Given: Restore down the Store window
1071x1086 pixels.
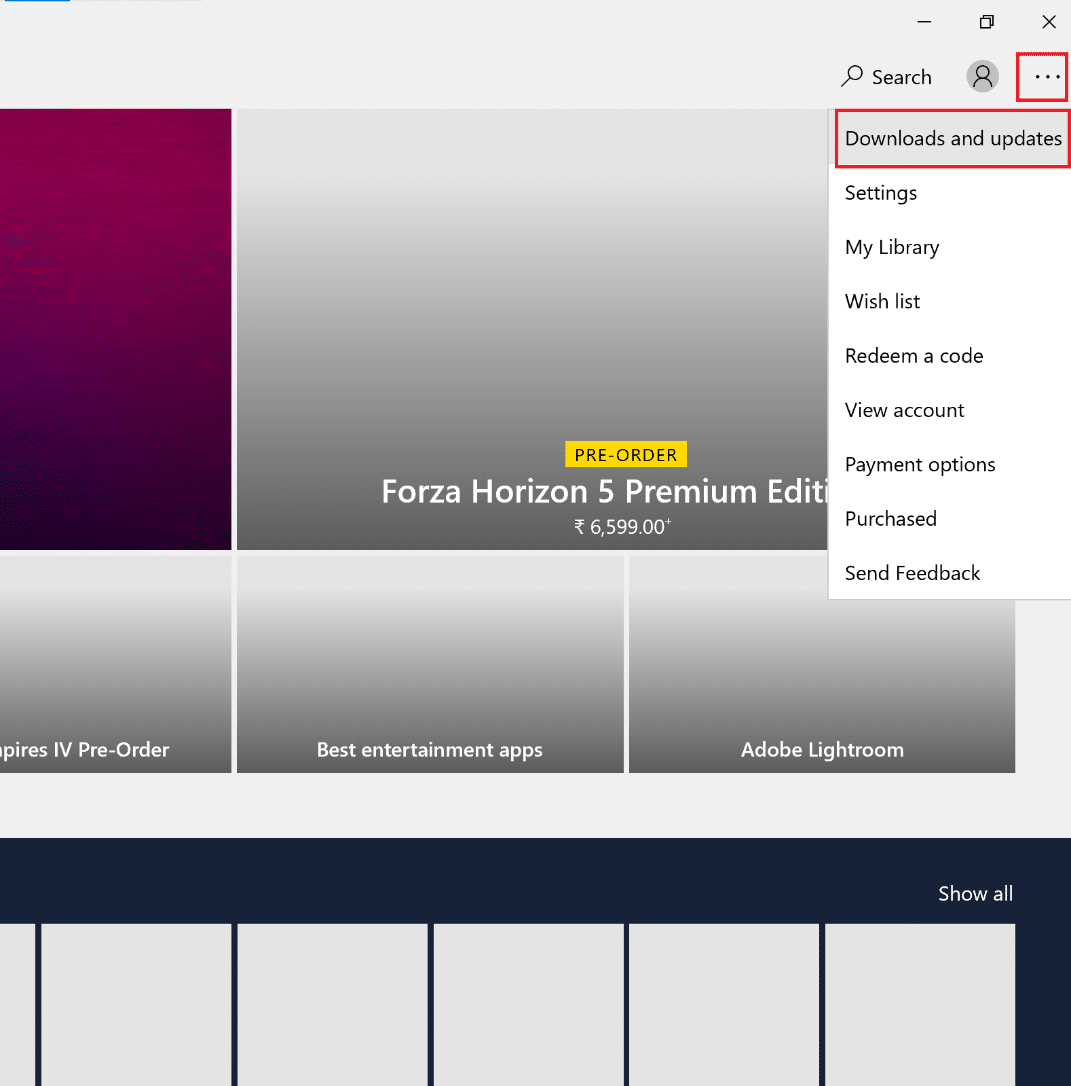Looking at the screenshot, I should (x=986, y=22).
